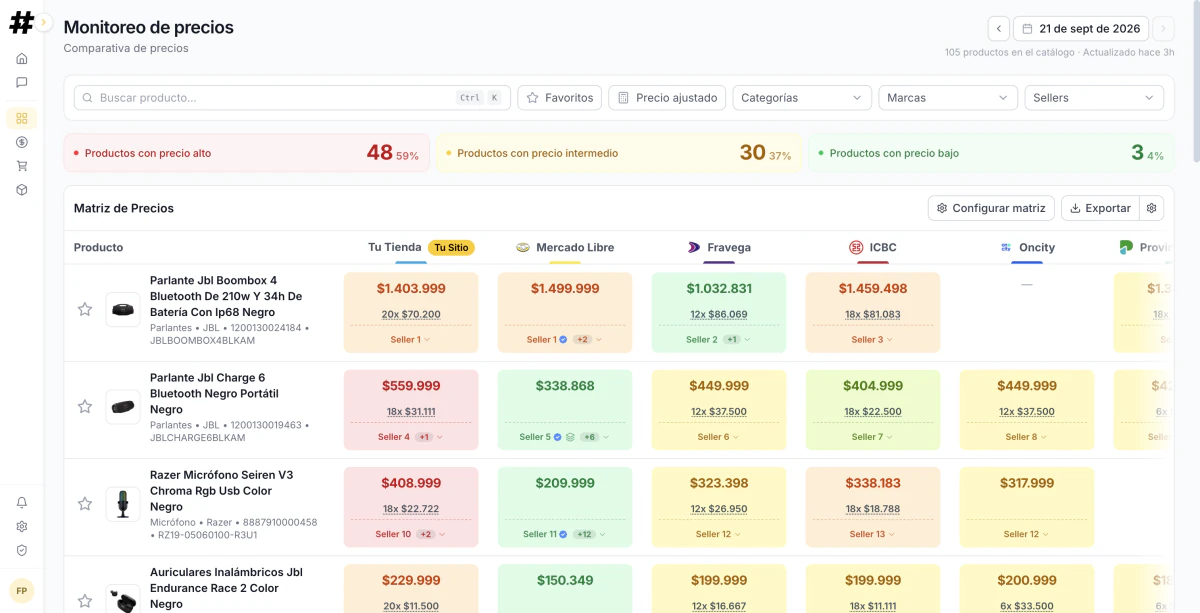The height and width of the screenshot is (613, 1200).
Task: Open Jbl Boombox 4 product thumbnail
Action: (123, 309)
